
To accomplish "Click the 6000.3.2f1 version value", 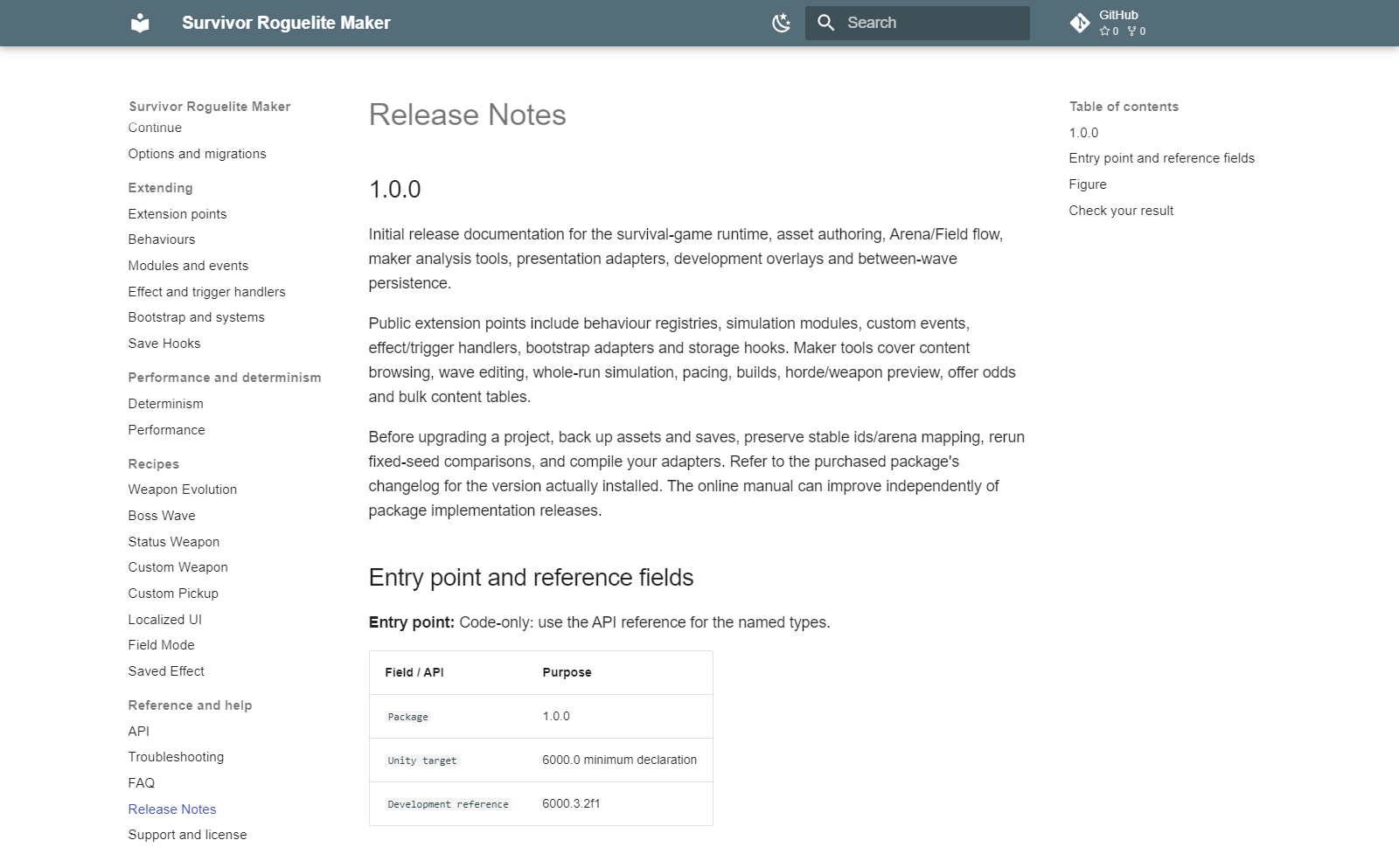I will pyautogui.click(x=571, y=803).
